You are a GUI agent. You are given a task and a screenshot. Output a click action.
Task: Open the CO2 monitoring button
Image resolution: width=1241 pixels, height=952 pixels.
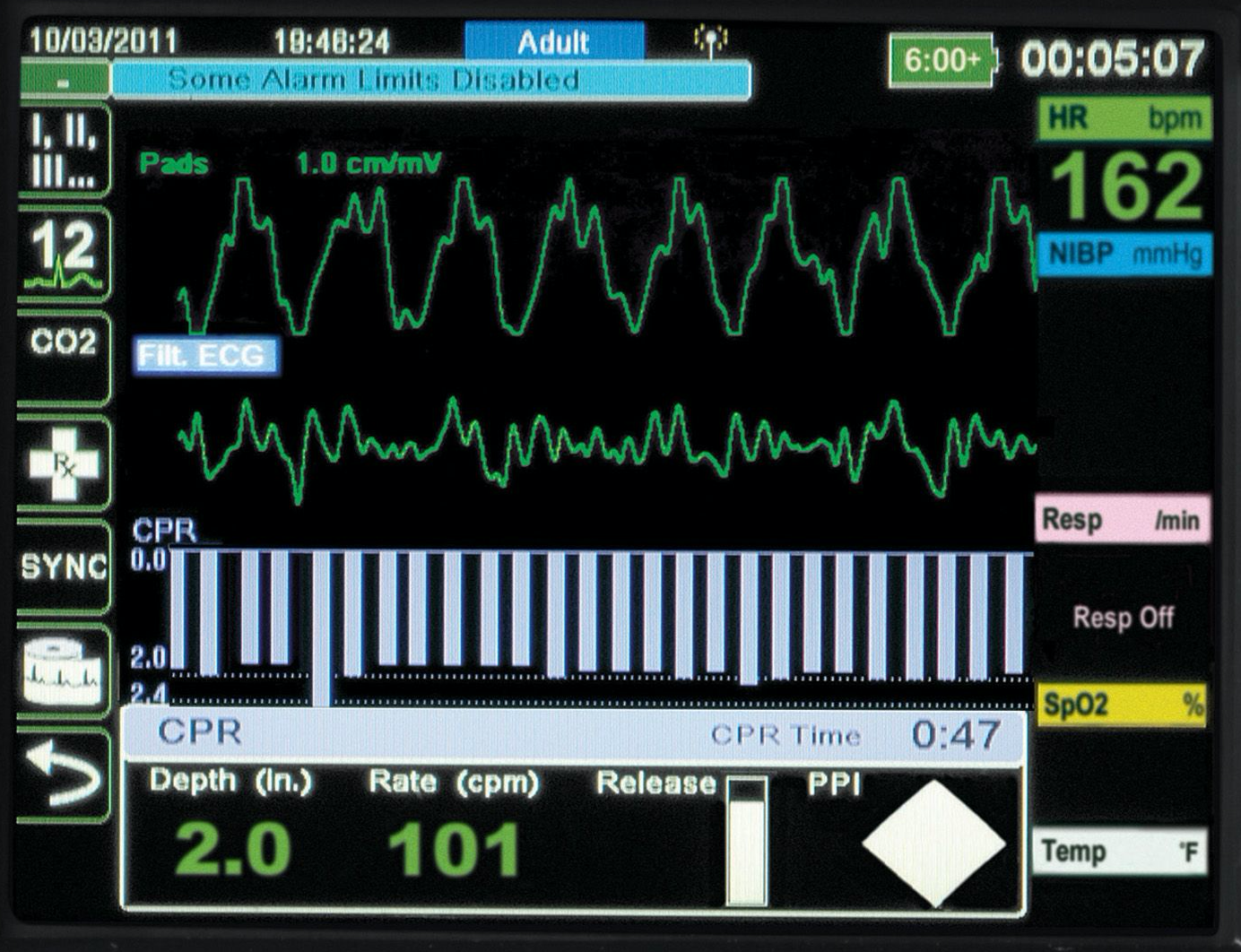point(64,358)
